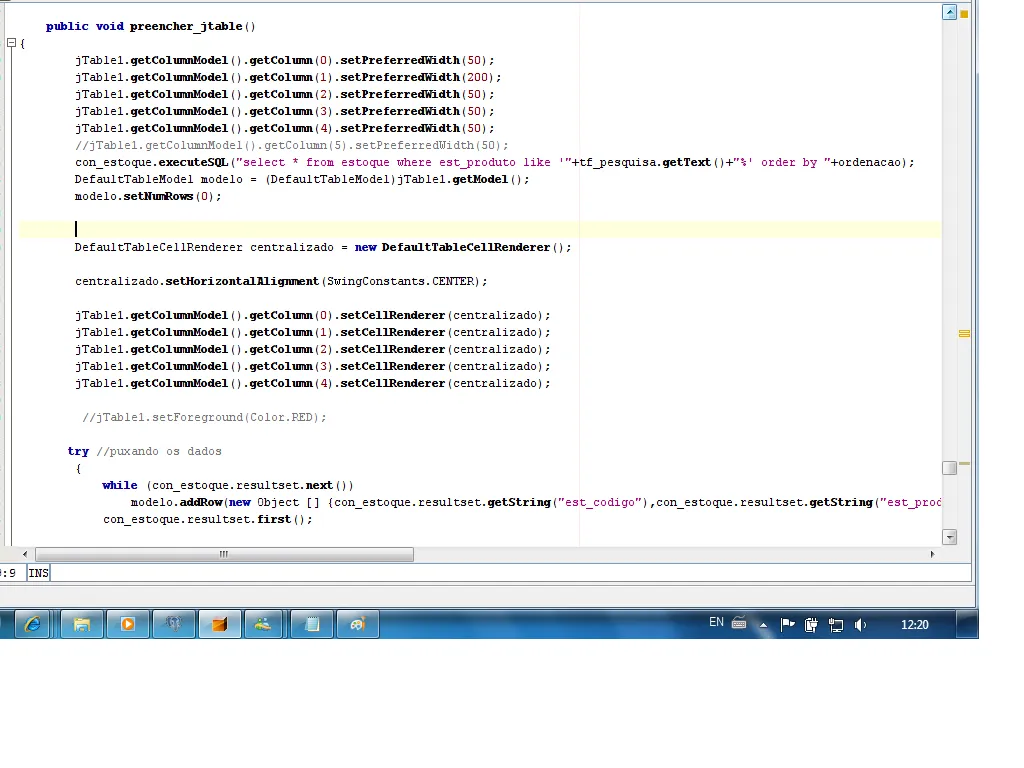Click the 'try' keyword
The image size is (1024, 768).
78,451
